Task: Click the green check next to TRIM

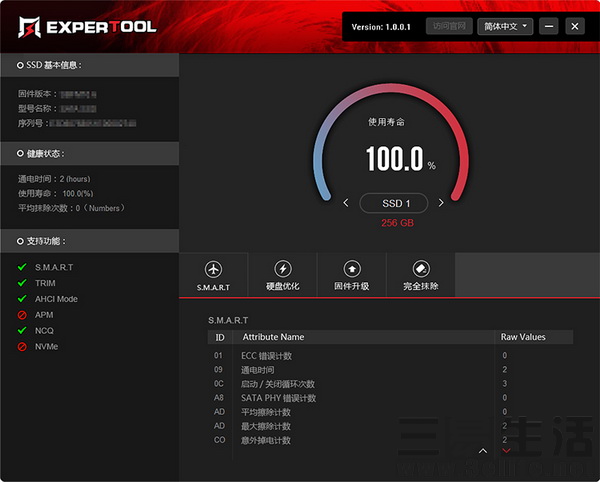Action: pos(22,283)
